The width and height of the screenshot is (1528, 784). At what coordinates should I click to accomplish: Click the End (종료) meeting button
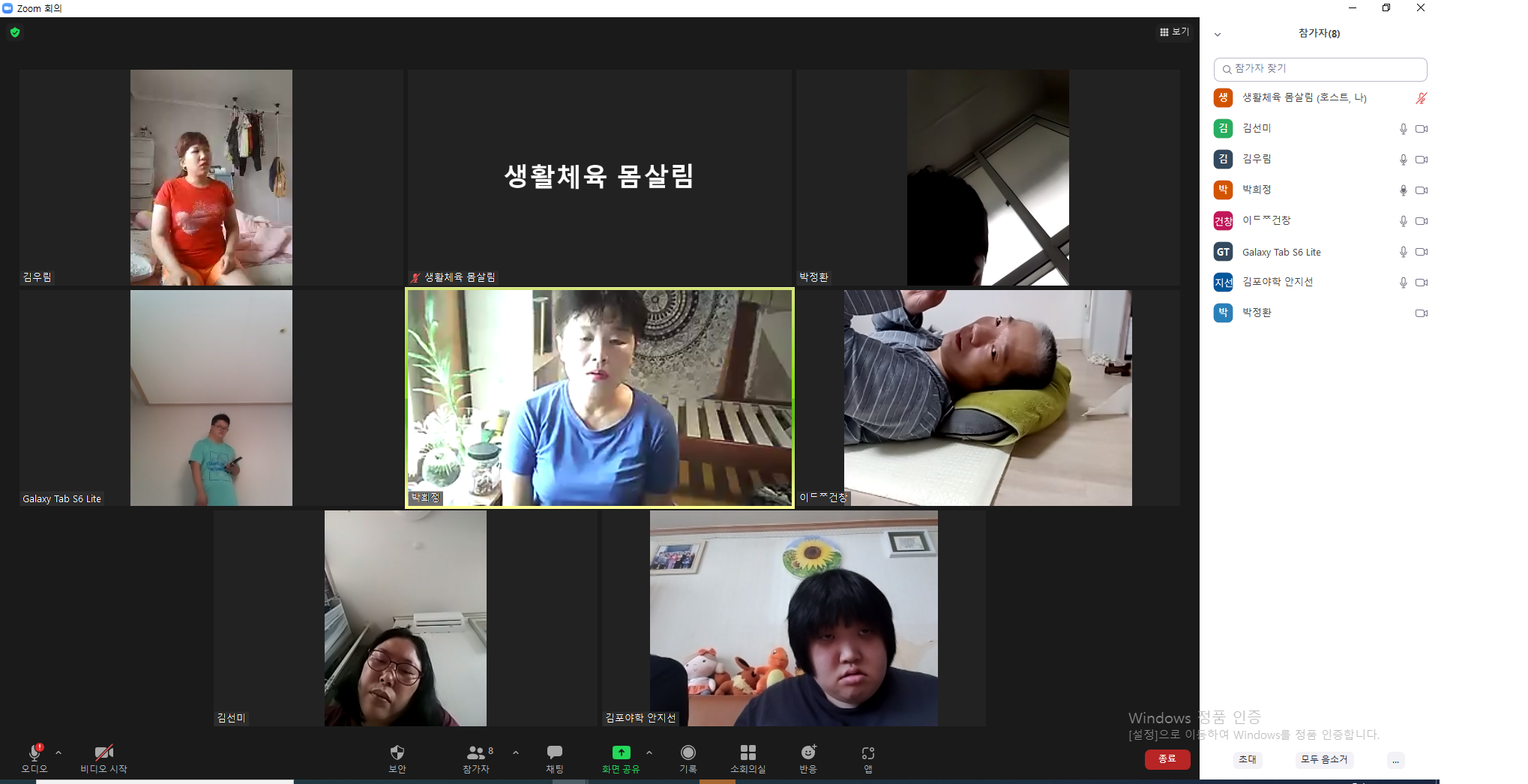tap(1167, 759)
